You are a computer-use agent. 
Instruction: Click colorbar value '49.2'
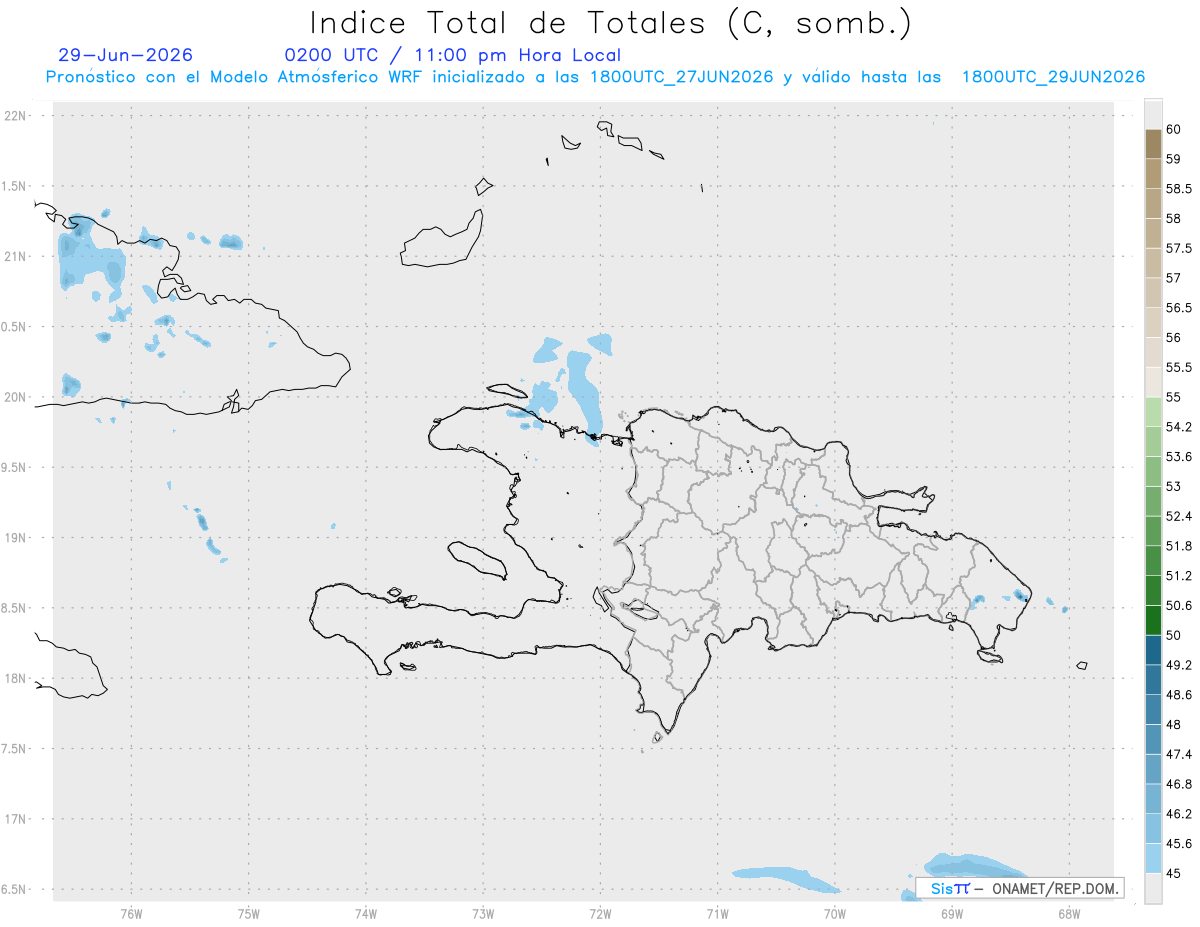(x=1179, y=665)
